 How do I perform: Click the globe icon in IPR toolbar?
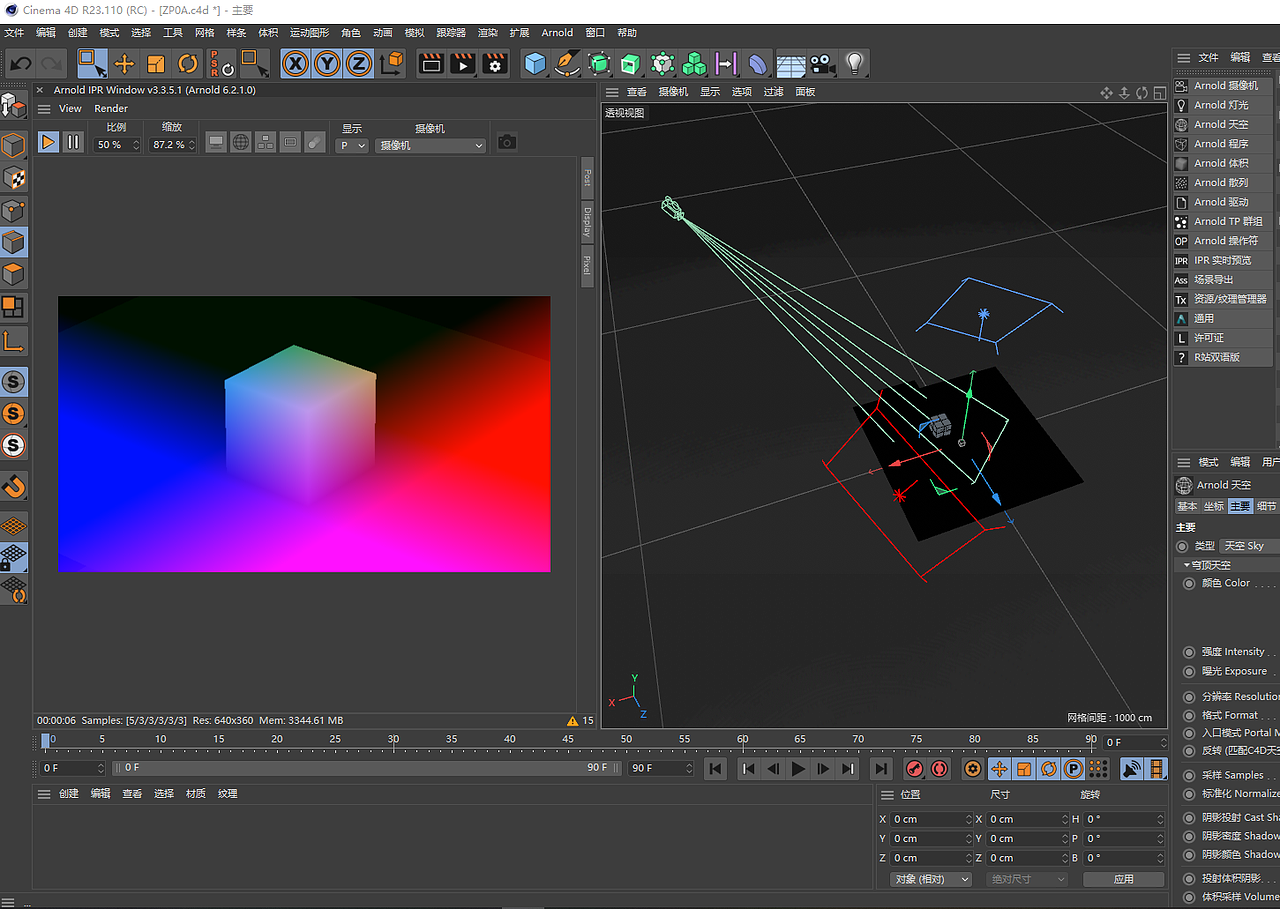click(241, 142)
